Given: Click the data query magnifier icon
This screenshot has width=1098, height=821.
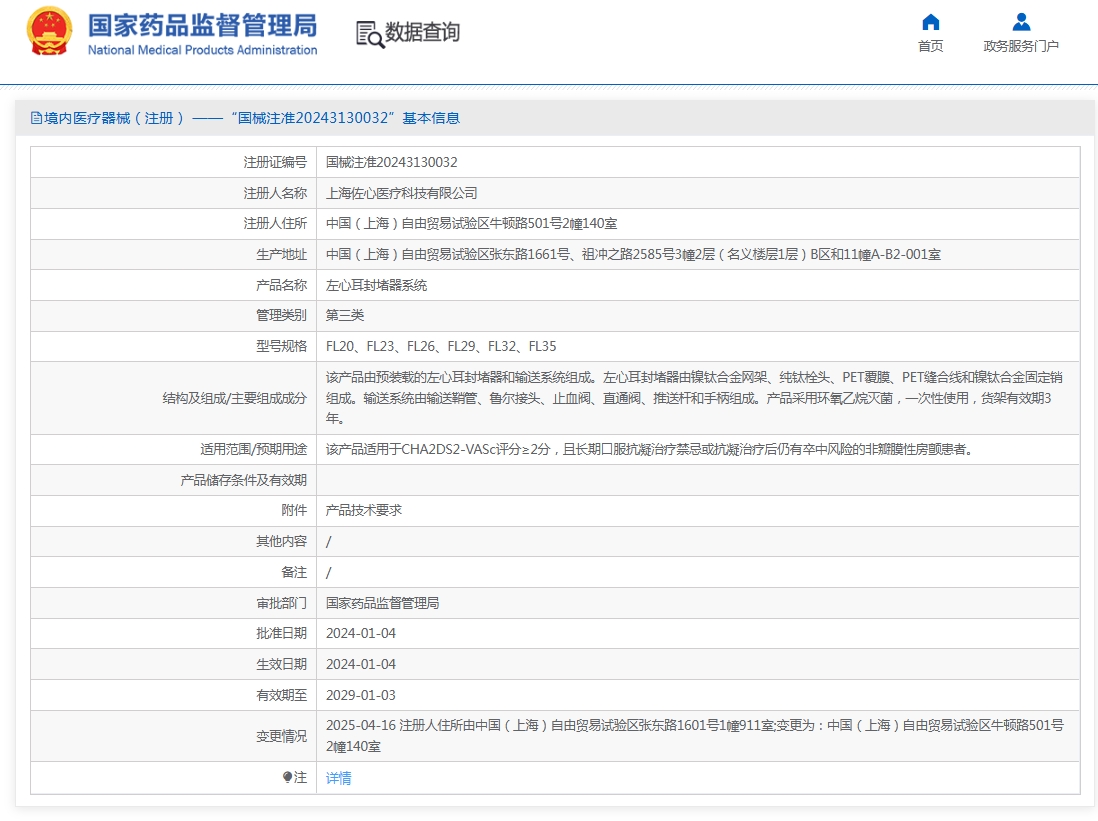Looking at the screenshot, I should click(x=370, y=34).
